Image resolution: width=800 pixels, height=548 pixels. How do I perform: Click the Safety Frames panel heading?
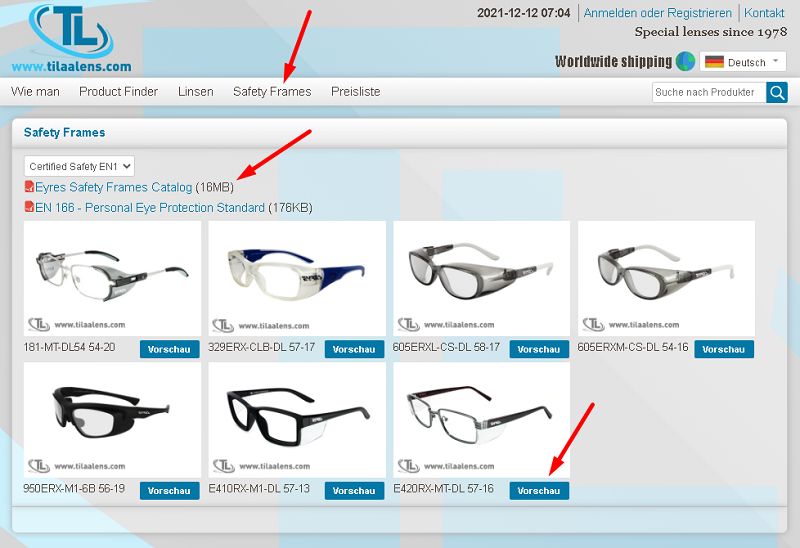[x=64, y=133]
